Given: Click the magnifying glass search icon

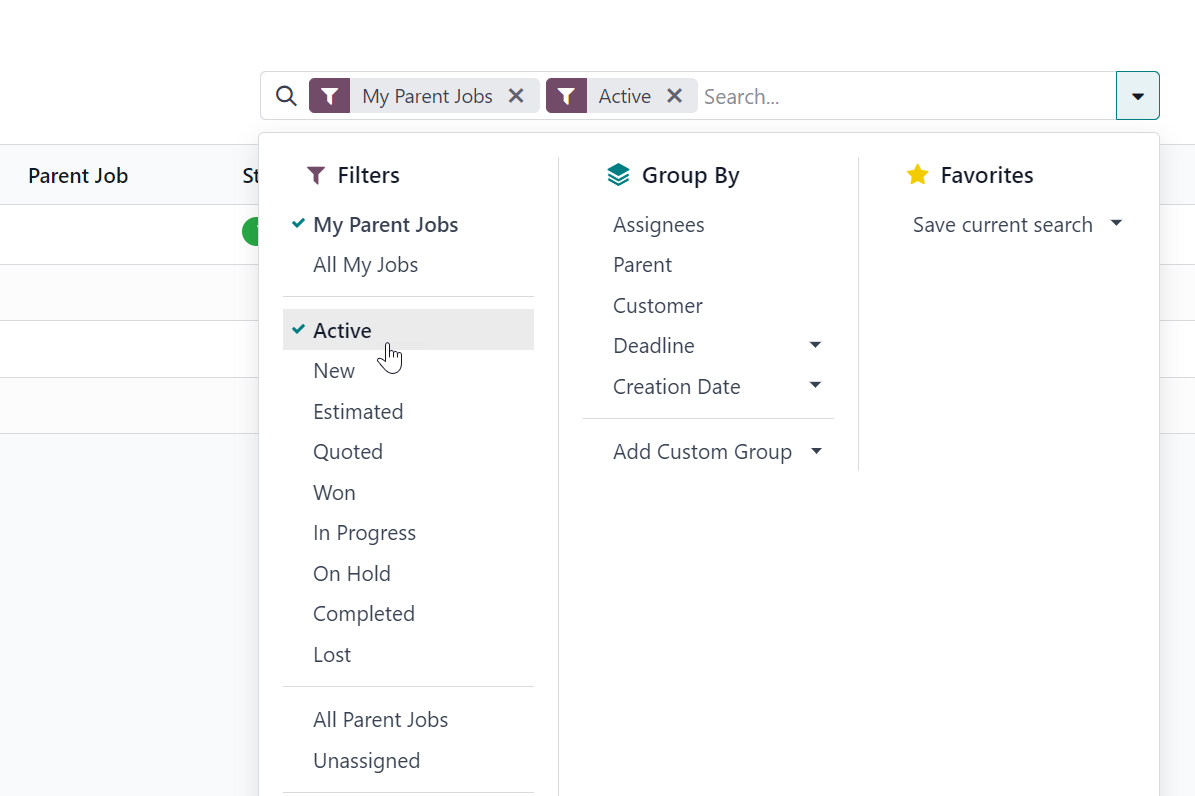Looking at the screenshot, I should point(286,96).
